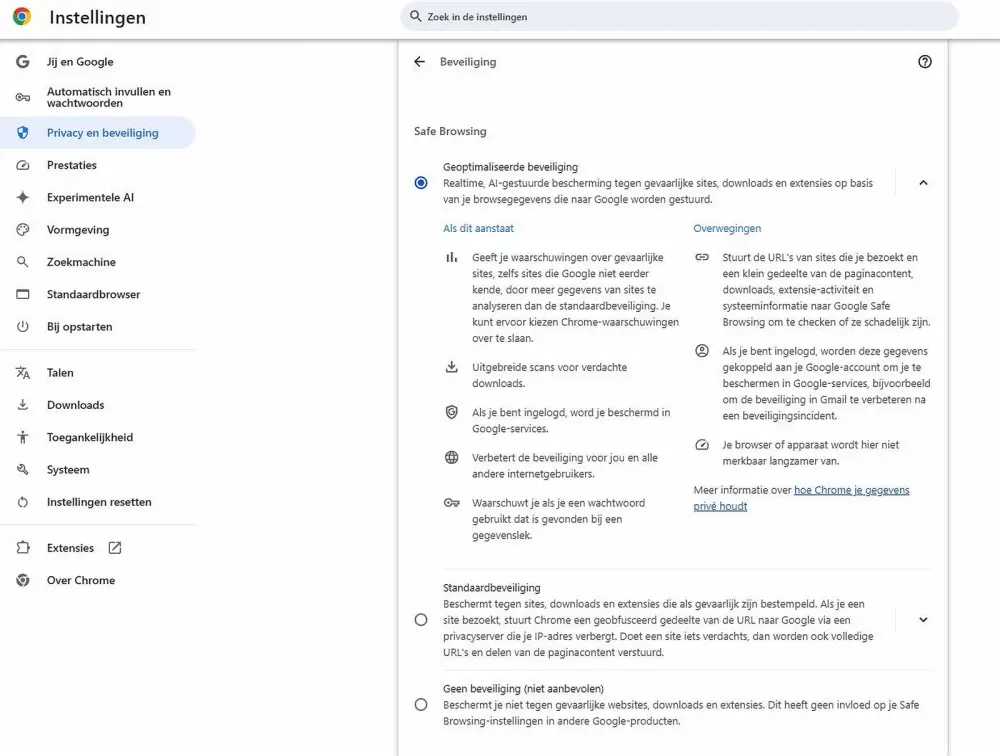
Task: Click the Beveiliging page header text
Action: 468,62
